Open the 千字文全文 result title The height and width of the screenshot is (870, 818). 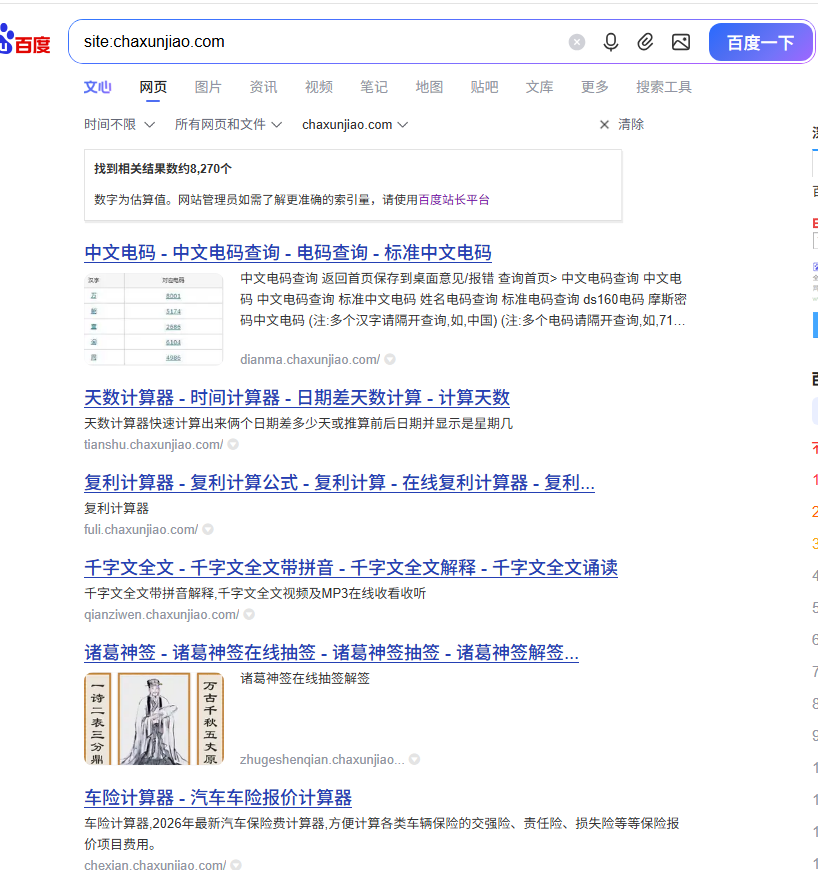(351, 568)
